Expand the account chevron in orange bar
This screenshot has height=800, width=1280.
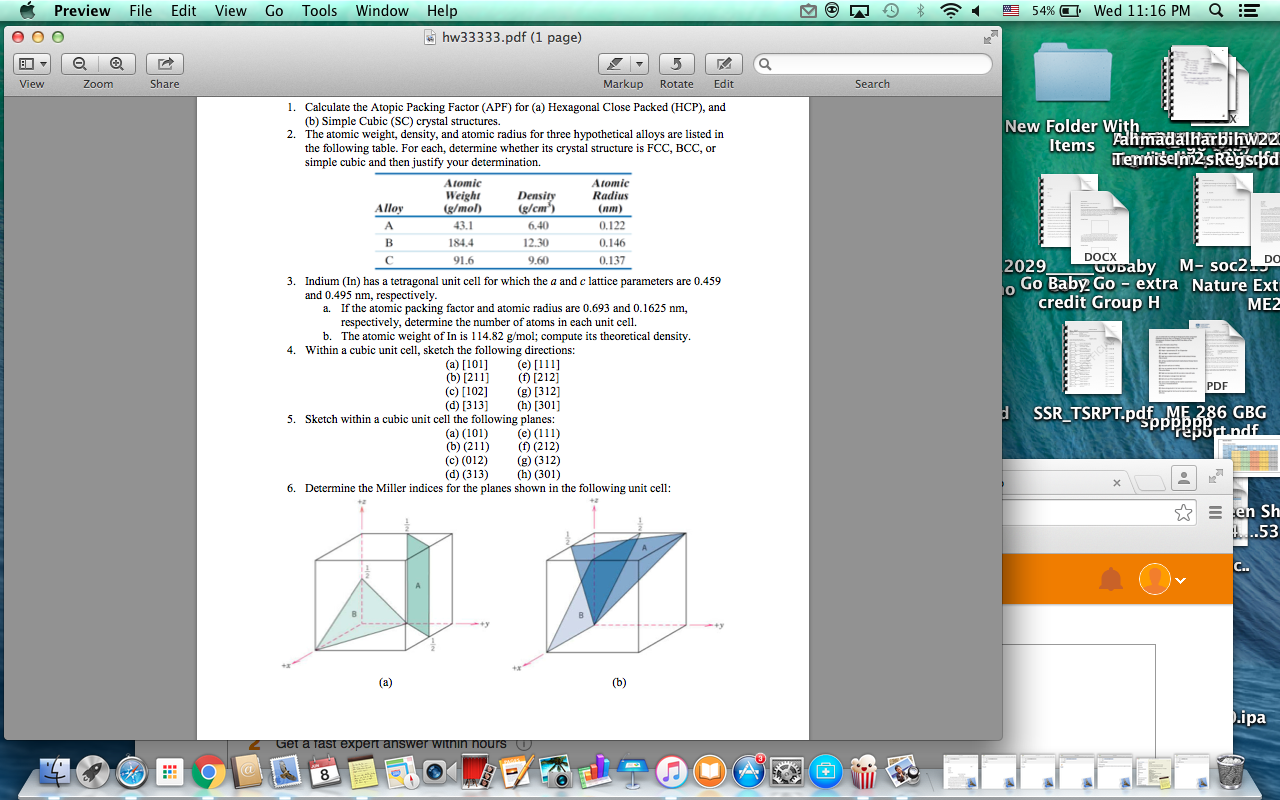[x=1180, y=578]
